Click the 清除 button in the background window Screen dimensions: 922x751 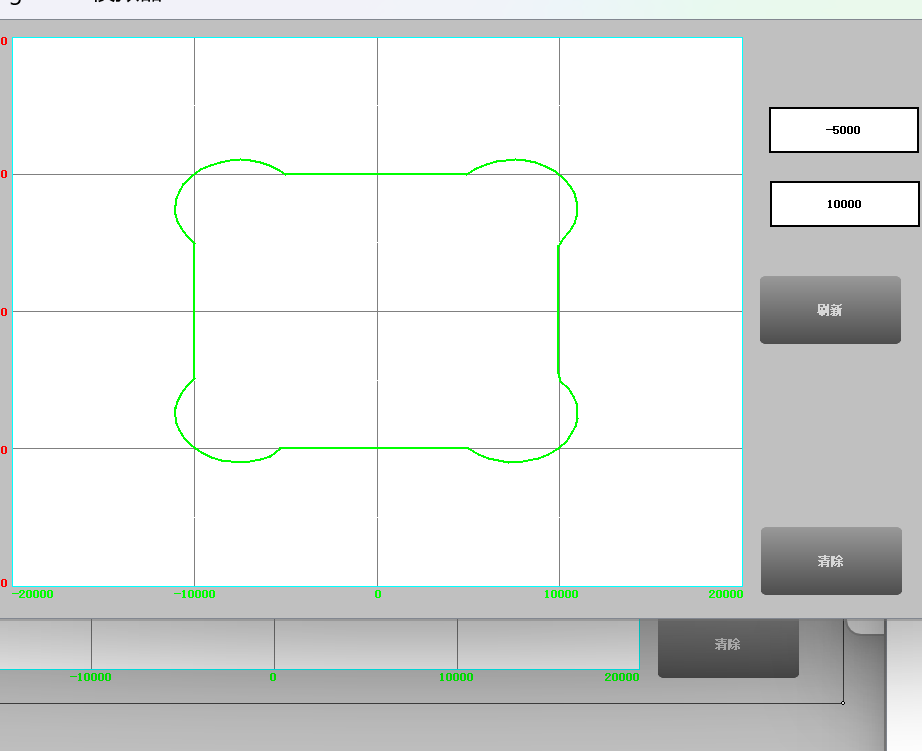click(728, 647)
